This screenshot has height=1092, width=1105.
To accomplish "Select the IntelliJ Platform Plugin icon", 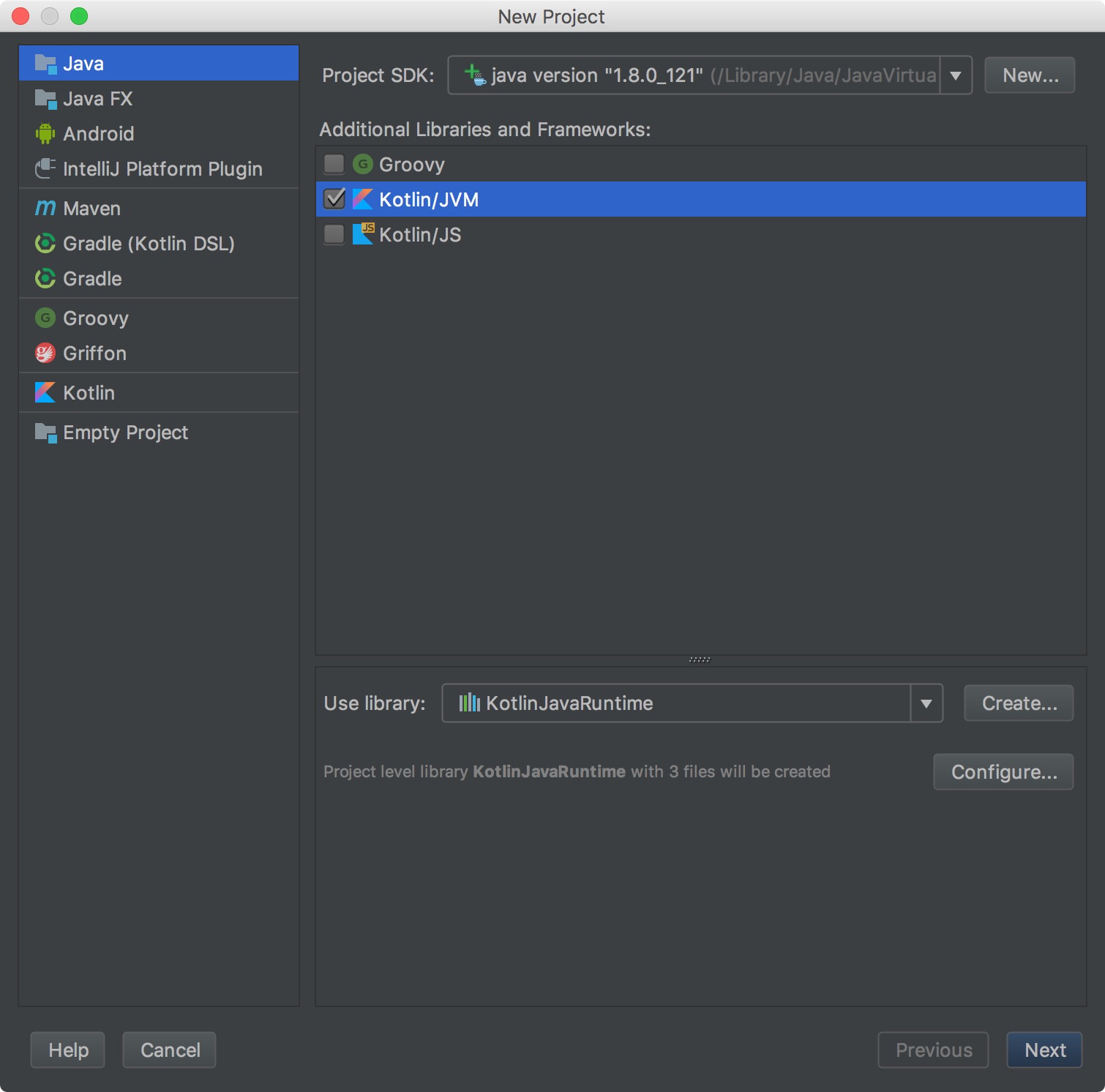I will pyautogui.click(x=45, y=168).
